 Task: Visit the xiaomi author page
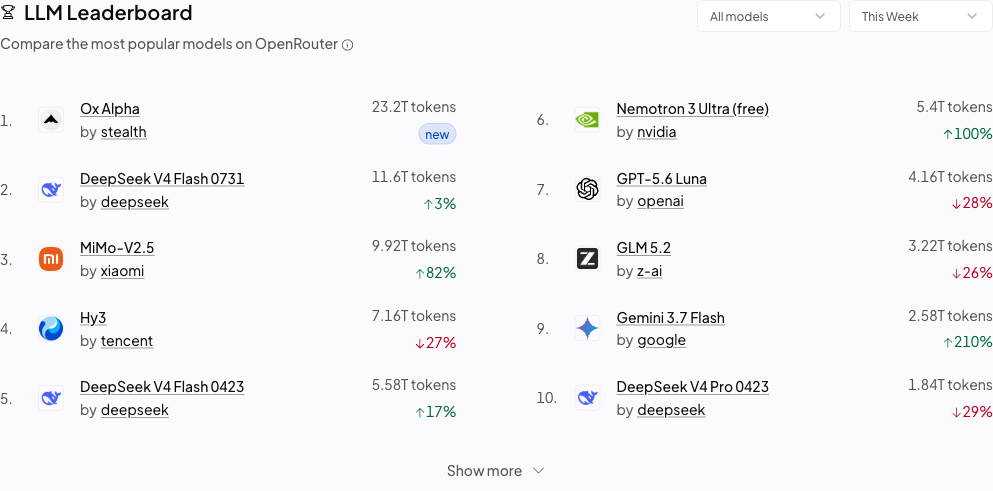(122, 271)
